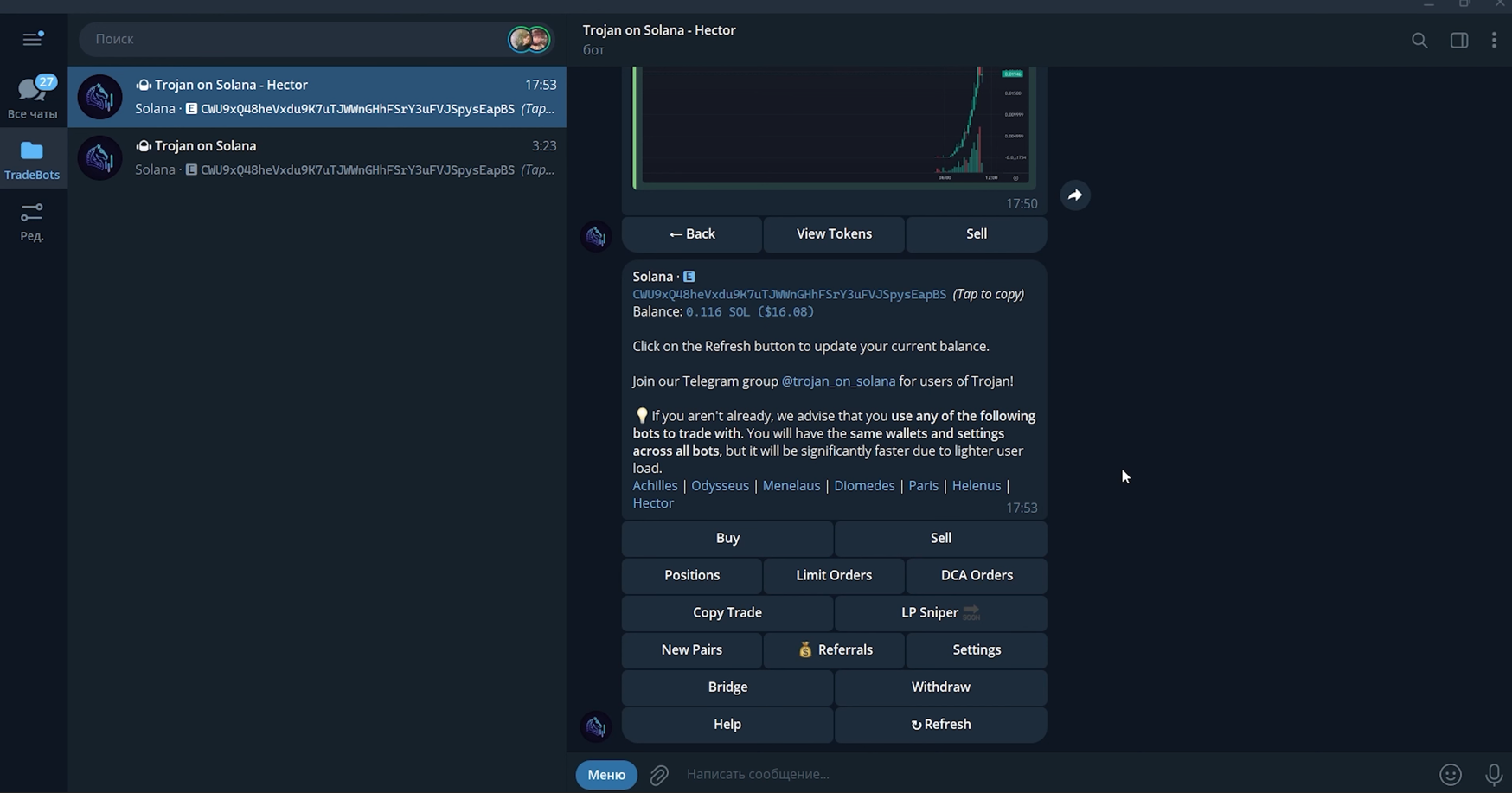The width and height of the screenshot is (1512, 793).
Task: Open the @trojan_on_solana group link
Action: [838, 381]
